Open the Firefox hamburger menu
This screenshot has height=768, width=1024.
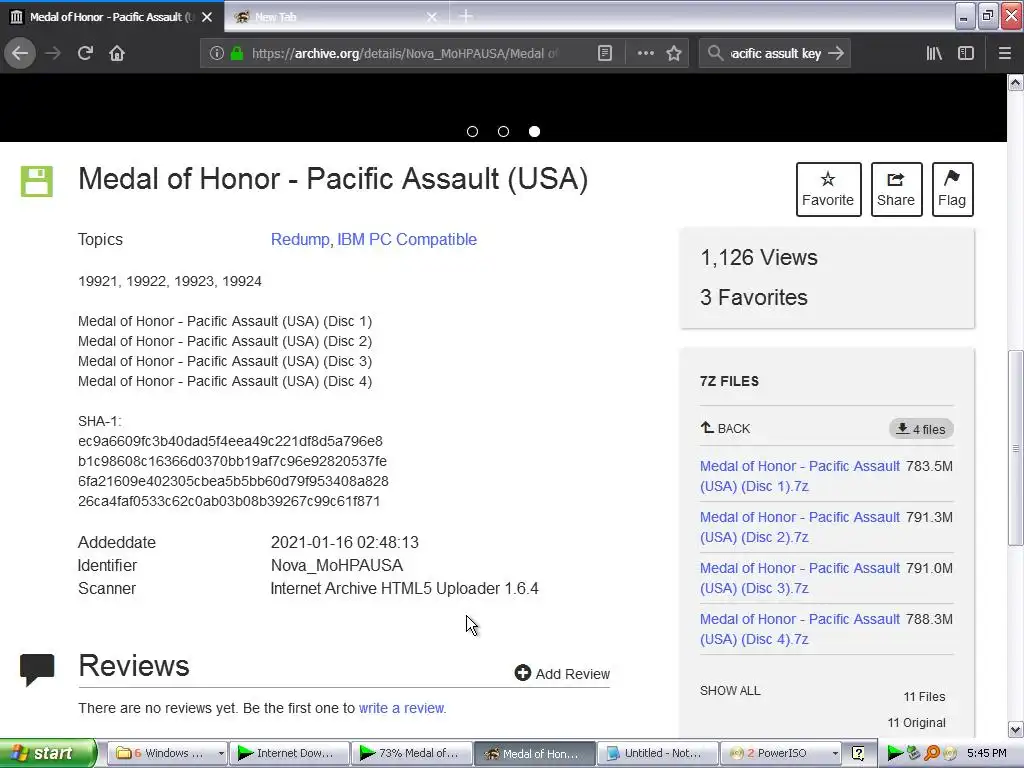(x=1004, y=53)
